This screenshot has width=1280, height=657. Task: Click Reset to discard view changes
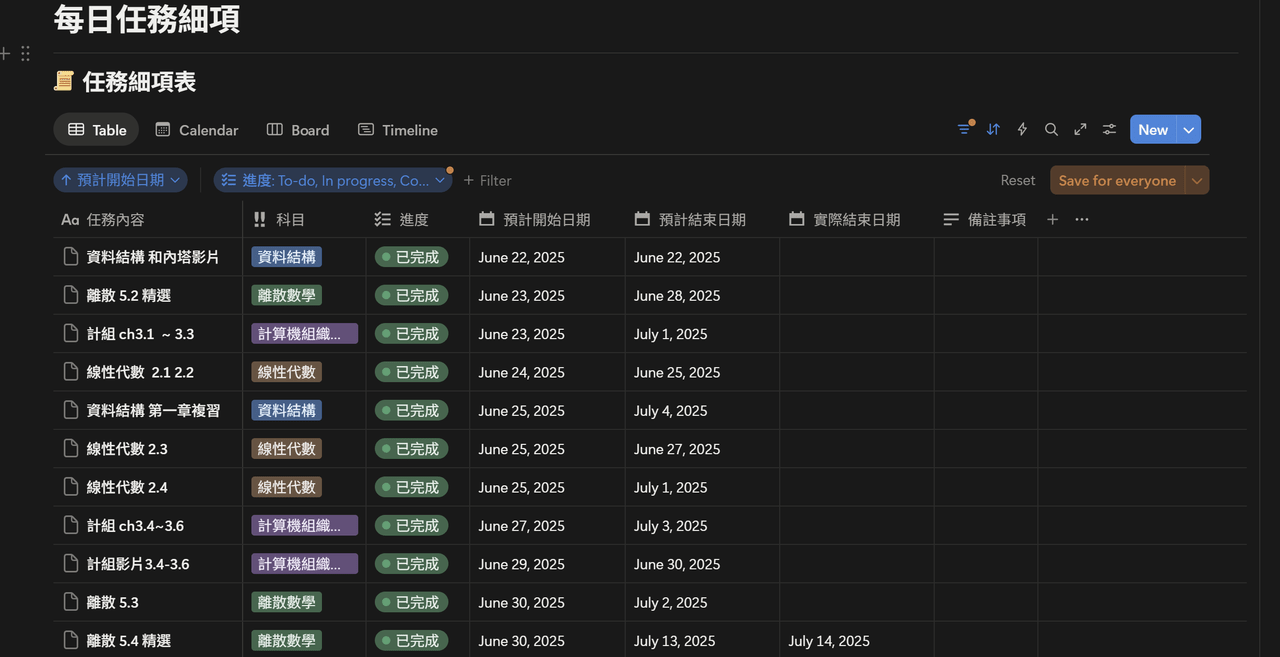click(x=1018, y=180)
